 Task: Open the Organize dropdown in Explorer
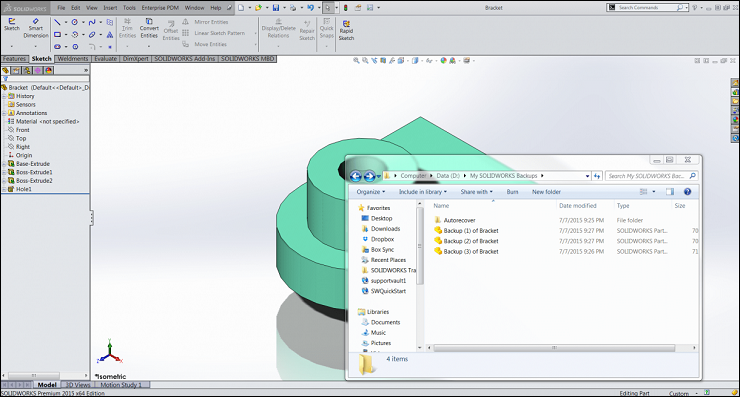tap(371, 192)
